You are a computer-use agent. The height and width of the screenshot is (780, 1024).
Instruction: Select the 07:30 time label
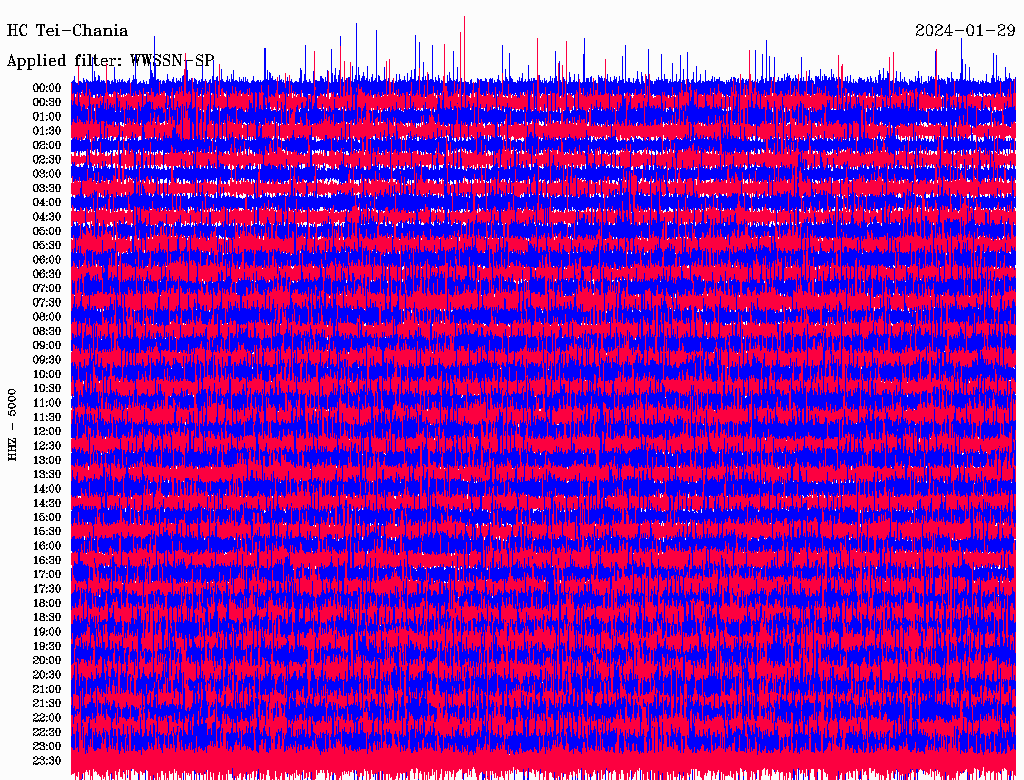[x=47, y=302]
